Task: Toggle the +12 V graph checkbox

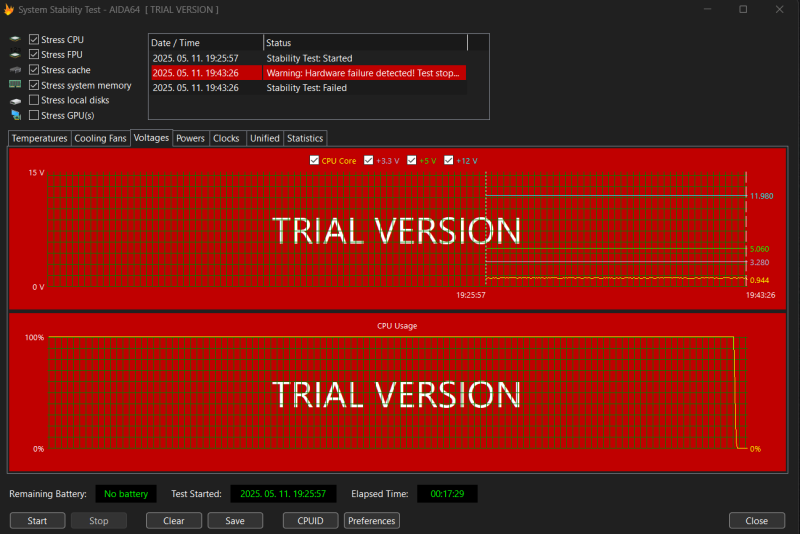Action: click(x=448, y=160)
